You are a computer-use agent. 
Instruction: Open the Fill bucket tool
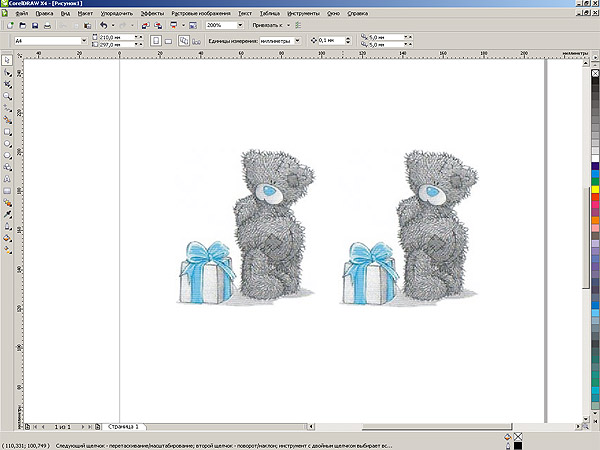[7, 238]
